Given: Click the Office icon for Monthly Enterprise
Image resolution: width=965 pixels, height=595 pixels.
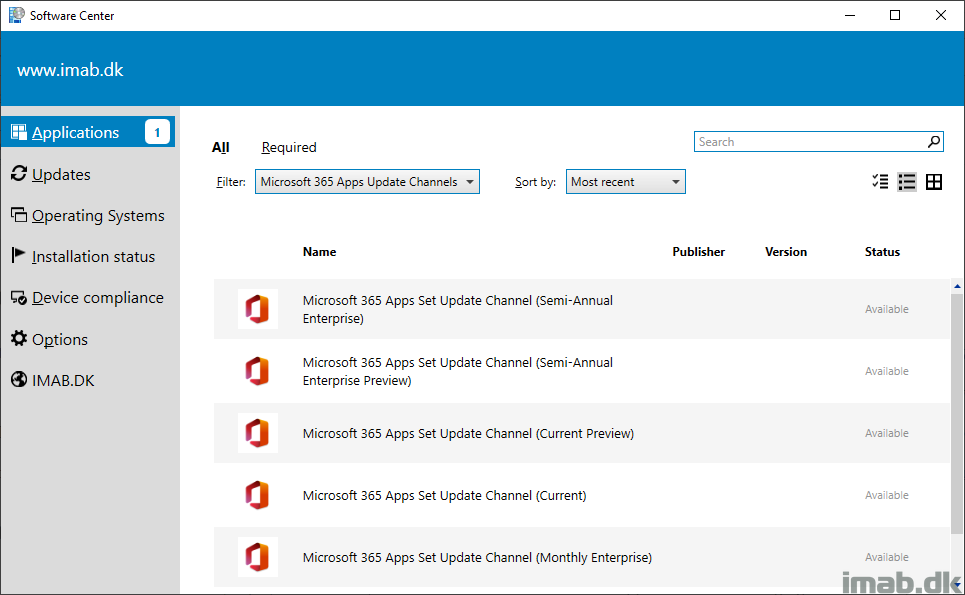Looking at the screenshot, I should point(258,557).
